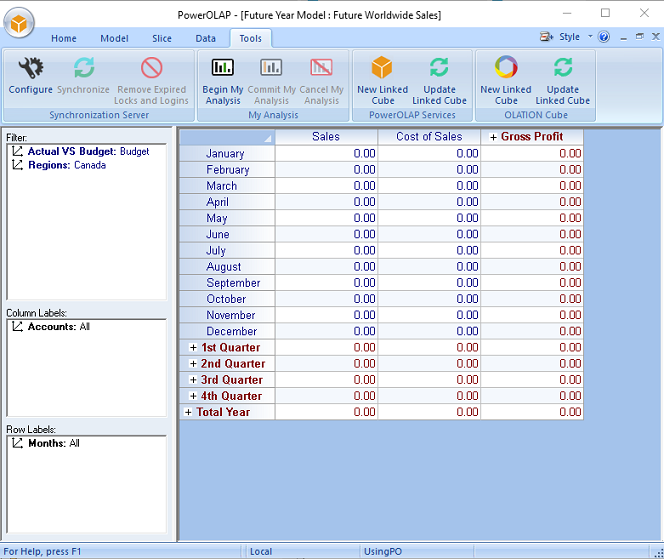Viewport: 664px width, 559px height.
Task: Select the Tools ribbon tab
Action: point(250,39)
